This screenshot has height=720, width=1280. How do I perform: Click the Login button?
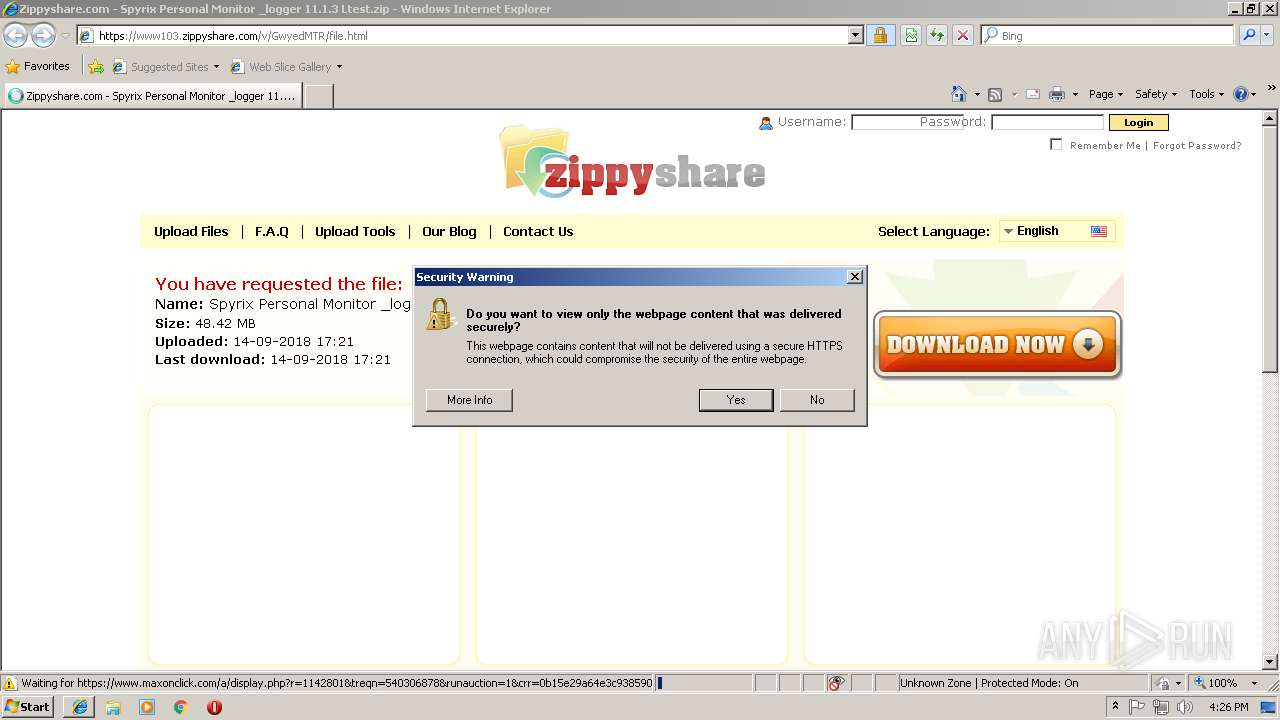point(1138,122)
